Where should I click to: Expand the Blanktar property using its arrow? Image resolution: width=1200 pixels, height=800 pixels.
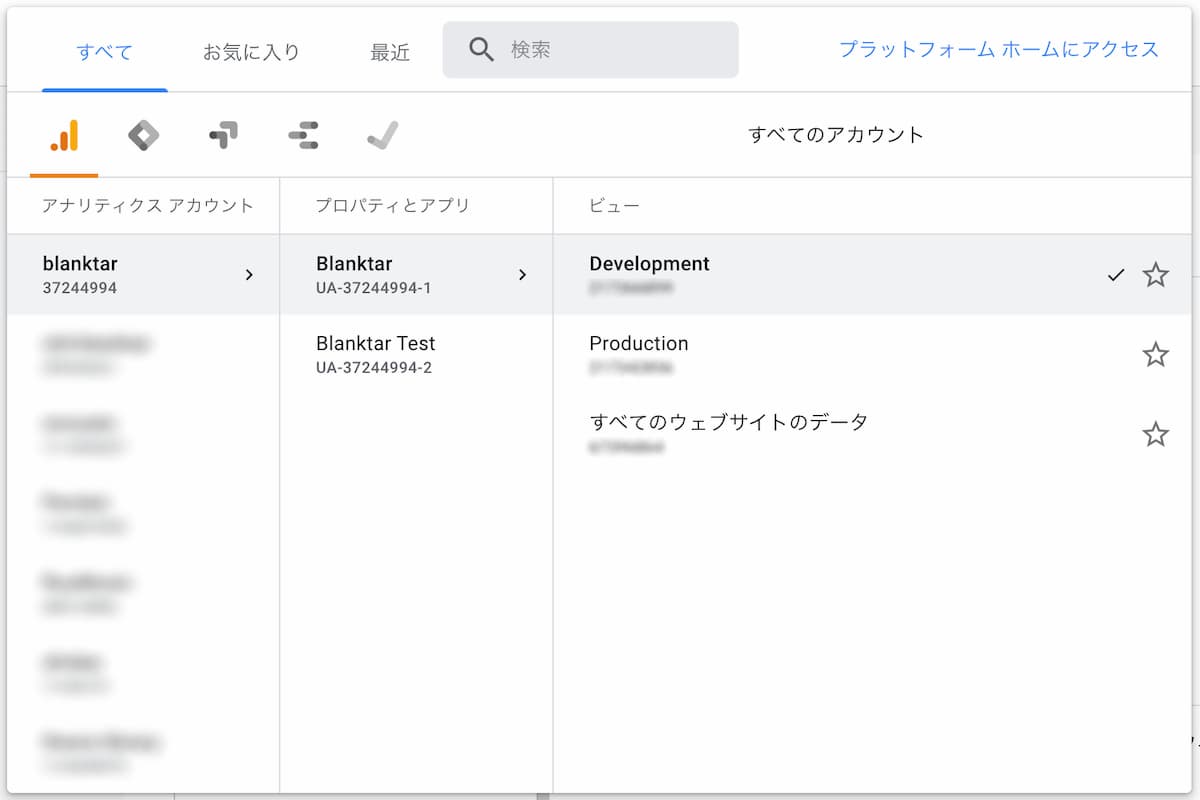pos(522,274)
